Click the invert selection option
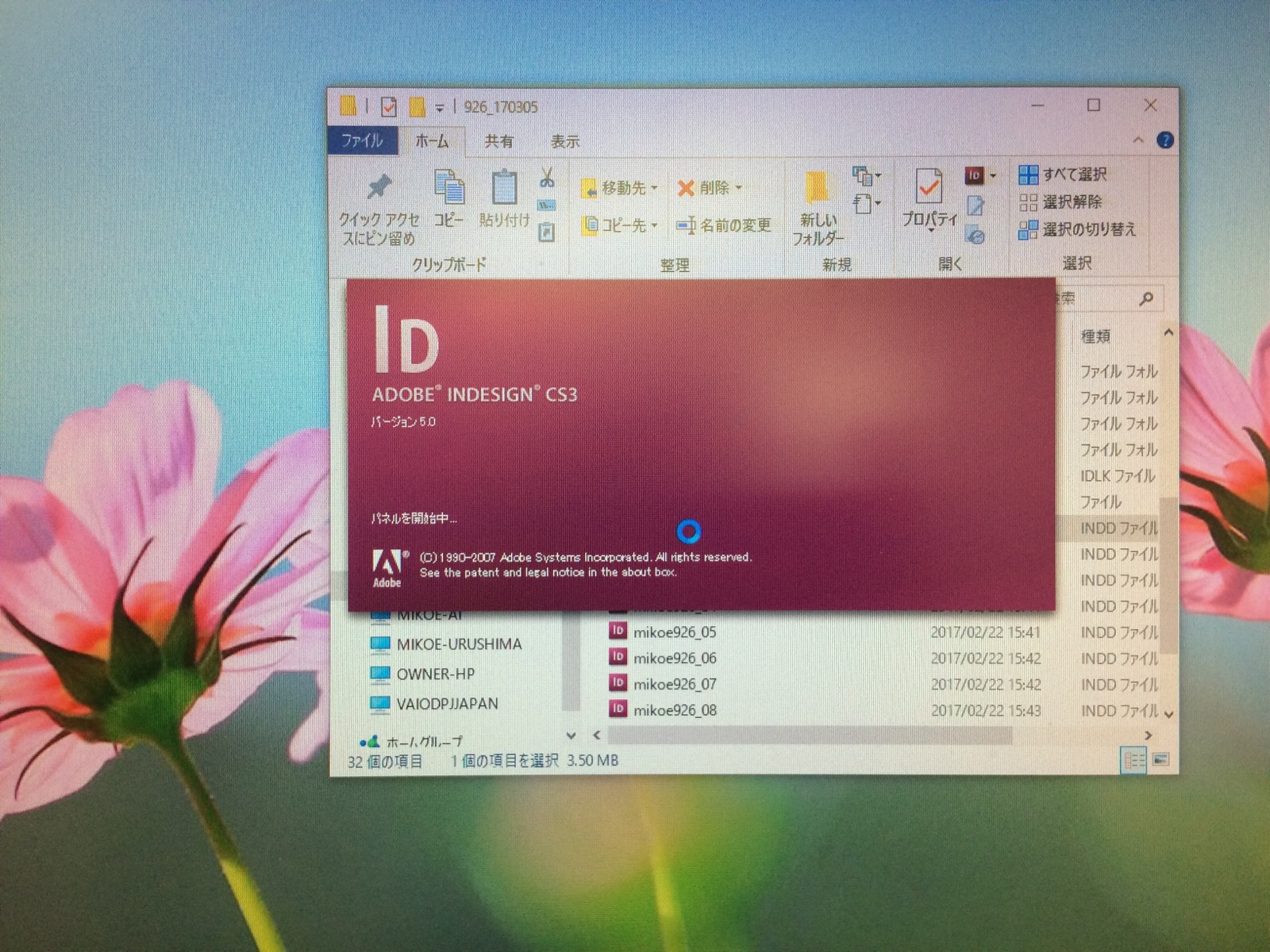Viewport: 1270px width, 952px height. click(x=1078, y=229)
